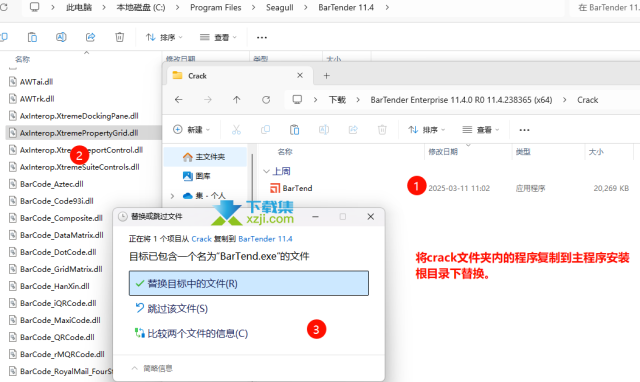Open the 排序 sort dropdown in BarTender 11.4 window
This screenshot has height=382, width=640.
pyautogui.click(x=164, y=37)
